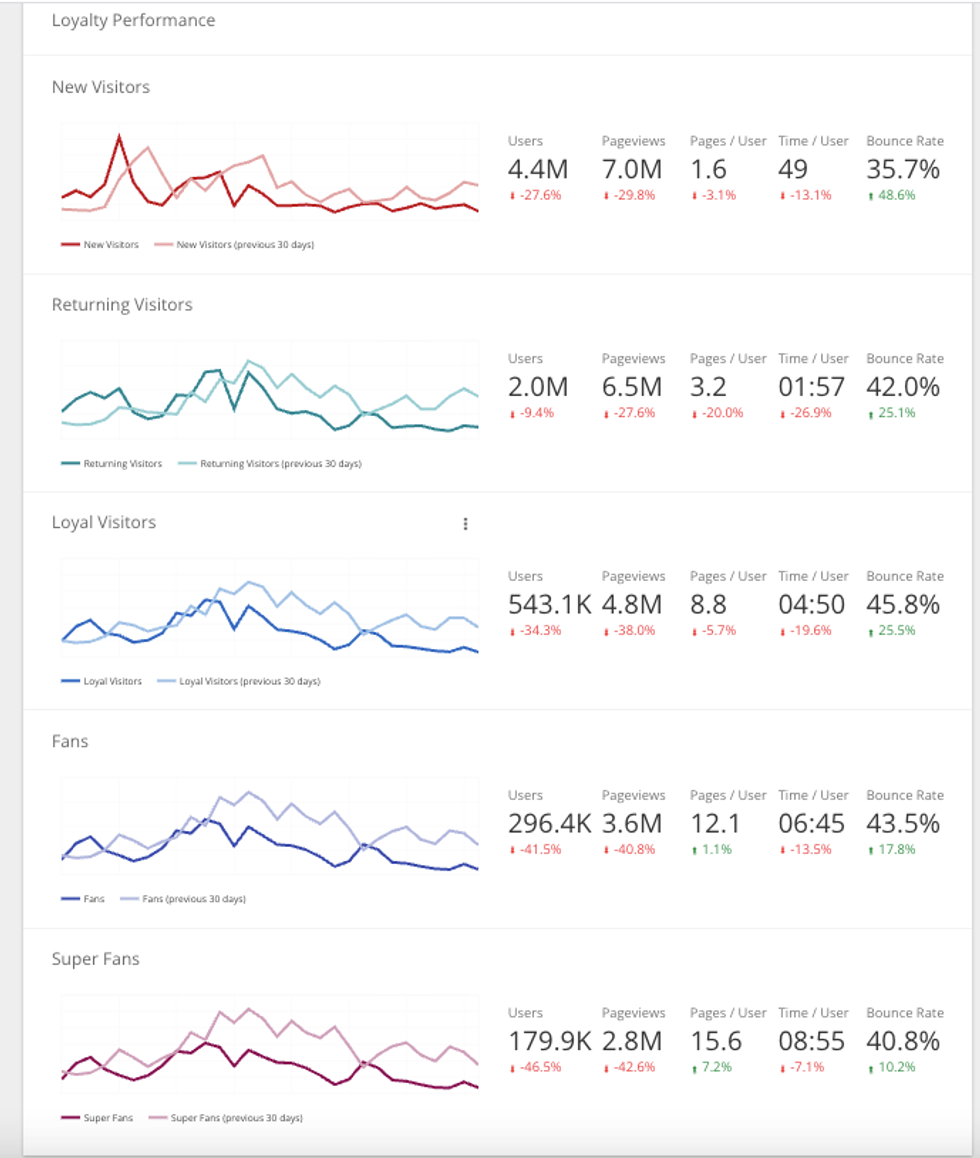This screenshot has width=980, height=1158.
Task: Click the Fans 06:45 Time / User value
Action: click(x=811, y=824)
